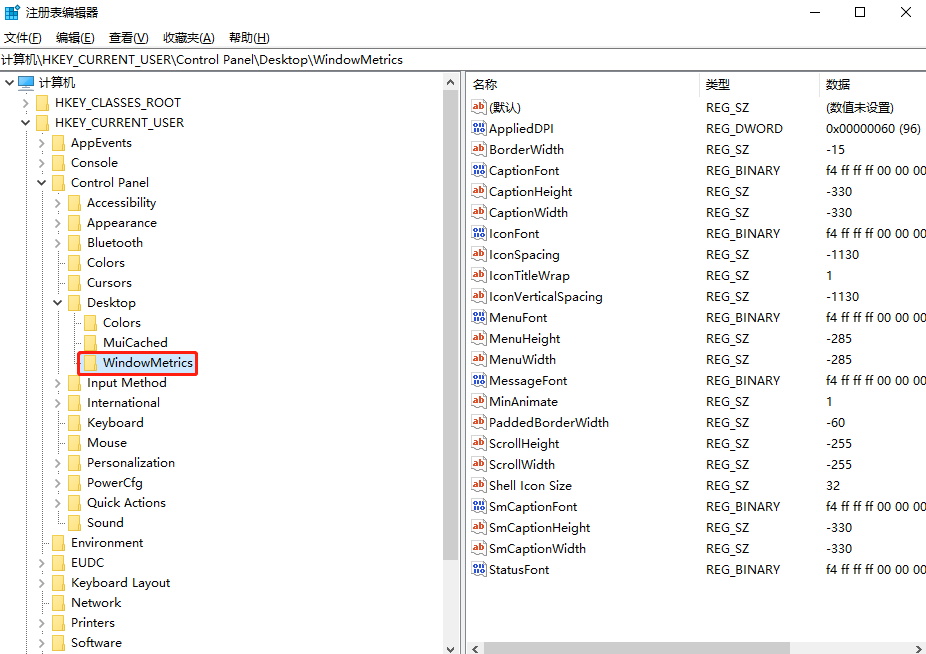Expand the HKEY_CLASSES_ROOT key
Image resolution: width=926 pixels, height=654 pixels.
click(x=25, y=103)
